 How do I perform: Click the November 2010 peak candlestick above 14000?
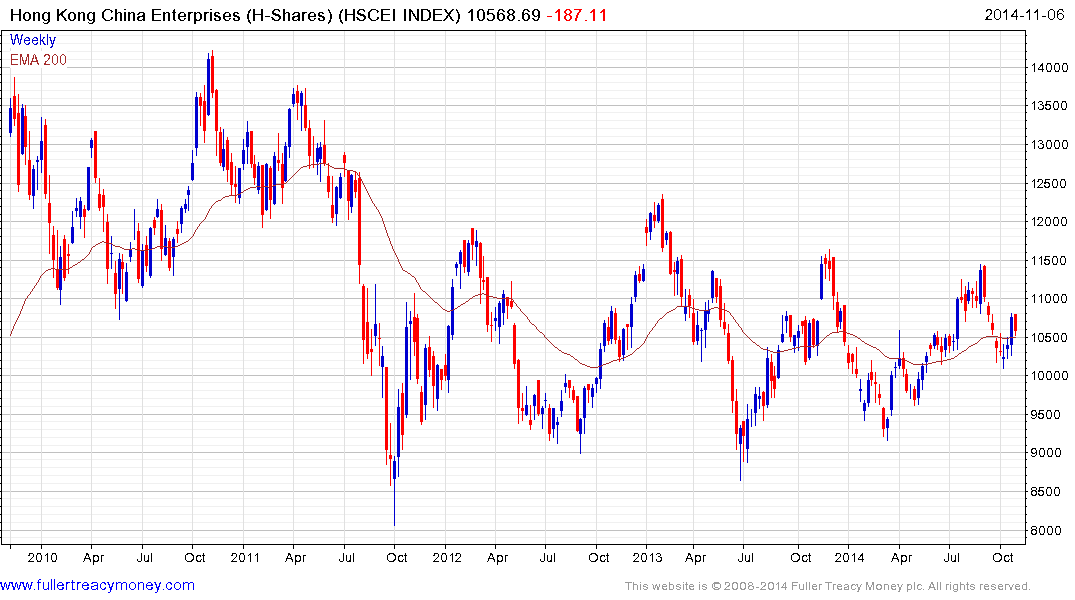tap(213, 72)
